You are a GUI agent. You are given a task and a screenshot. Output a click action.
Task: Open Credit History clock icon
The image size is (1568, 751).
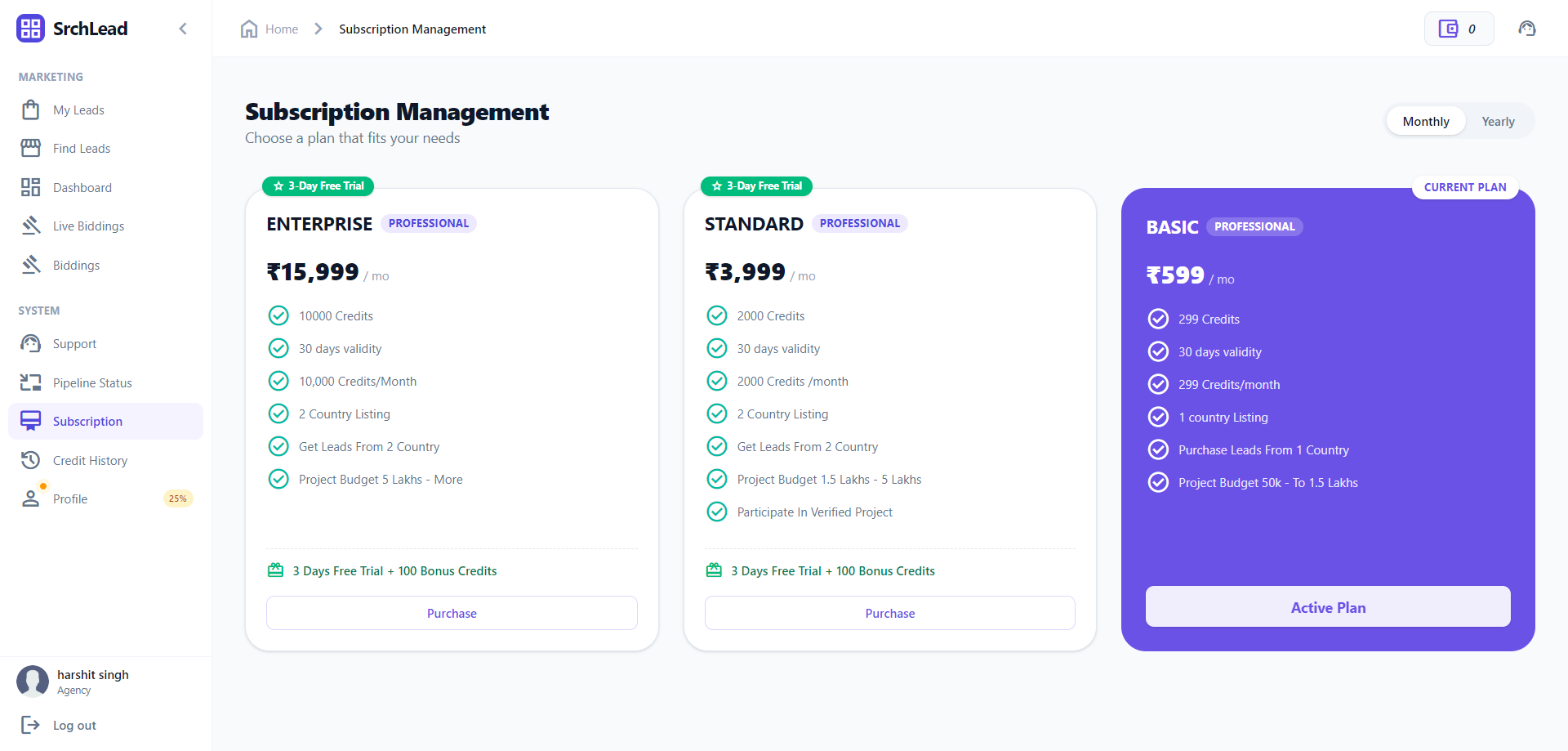point(31,460)
